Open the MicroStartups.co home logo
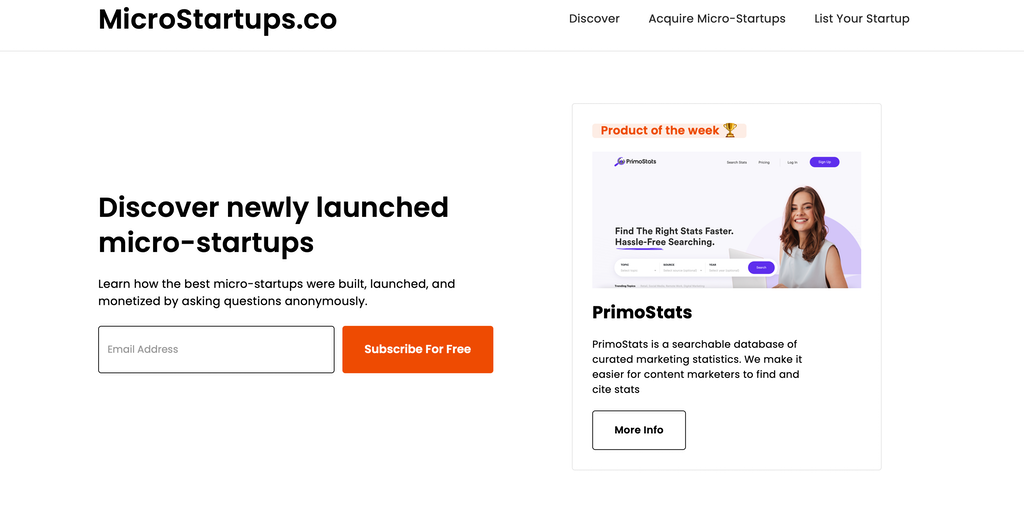The image size is (1024, 512). coord(217,19)
